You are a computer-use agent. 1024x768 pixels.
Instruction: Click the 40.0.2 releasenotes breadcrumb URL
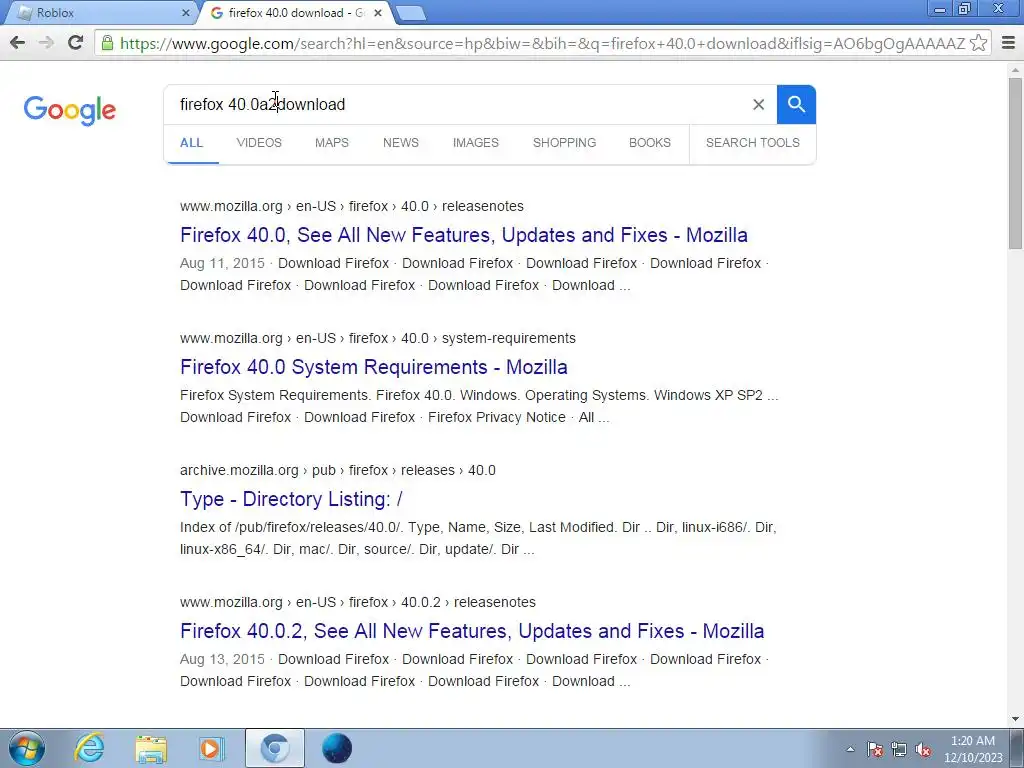pos(358,602)
